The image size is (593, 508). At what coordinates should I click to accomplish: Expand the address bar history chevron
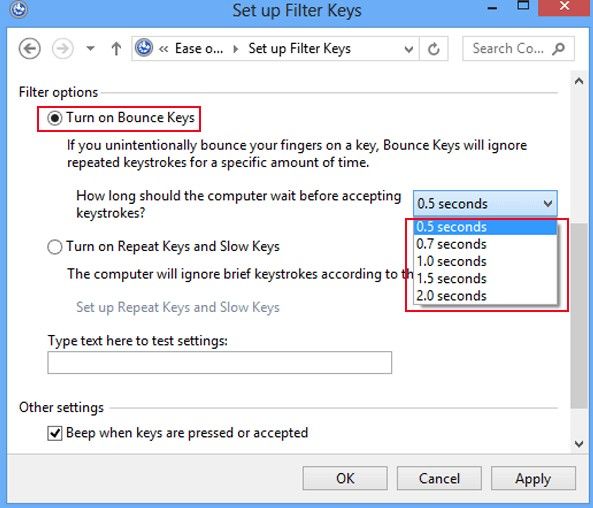pos(408,49)
